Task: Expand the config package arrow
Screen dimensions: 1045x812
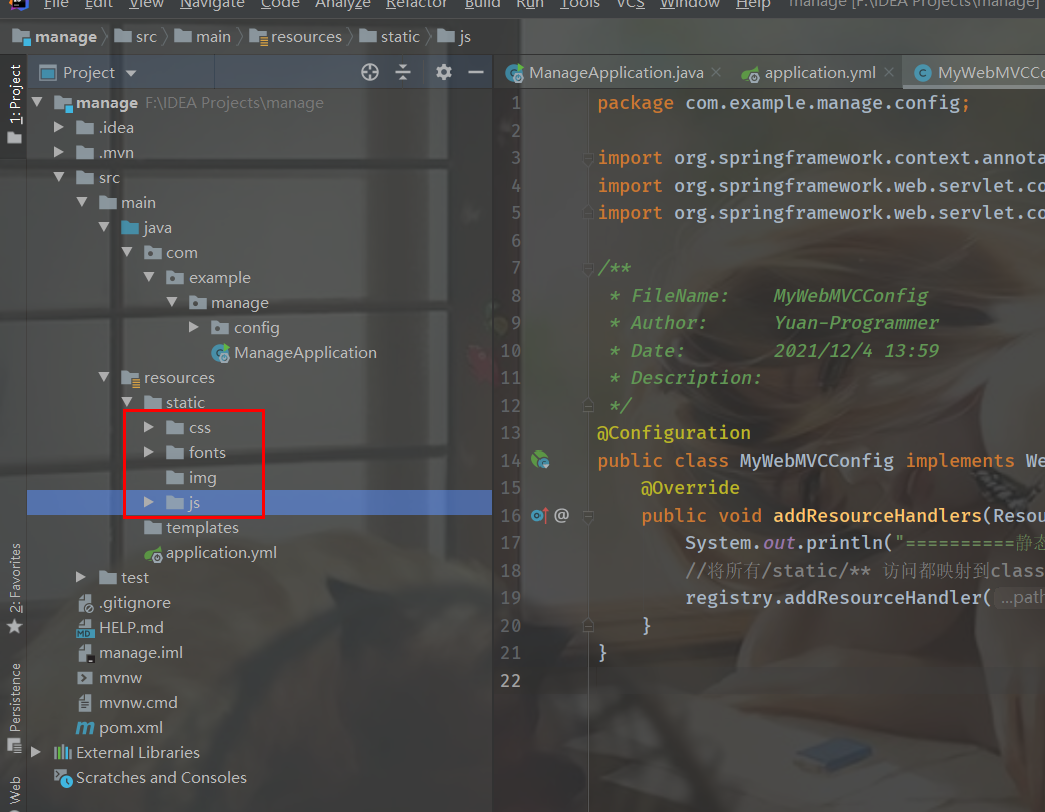Action: click(194, 327)
